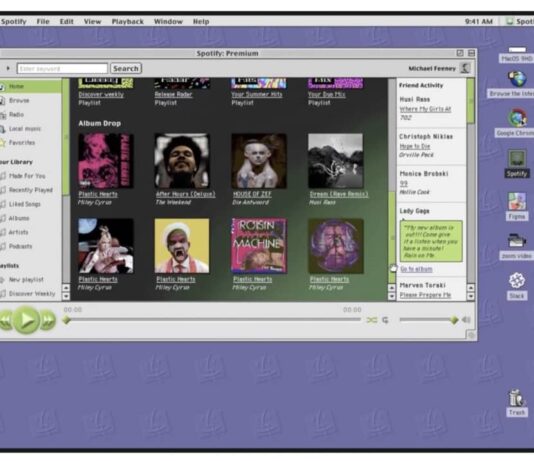The image size is (534, 462).
Task: Toggle repeat mode icon
Action: [385, 320]
